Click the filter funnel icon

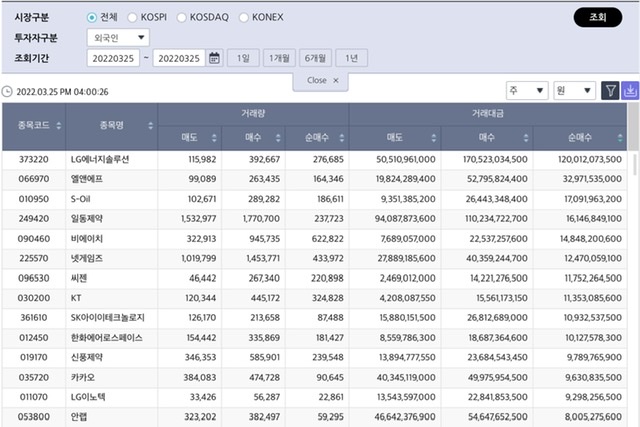click(x=610, y=91)
